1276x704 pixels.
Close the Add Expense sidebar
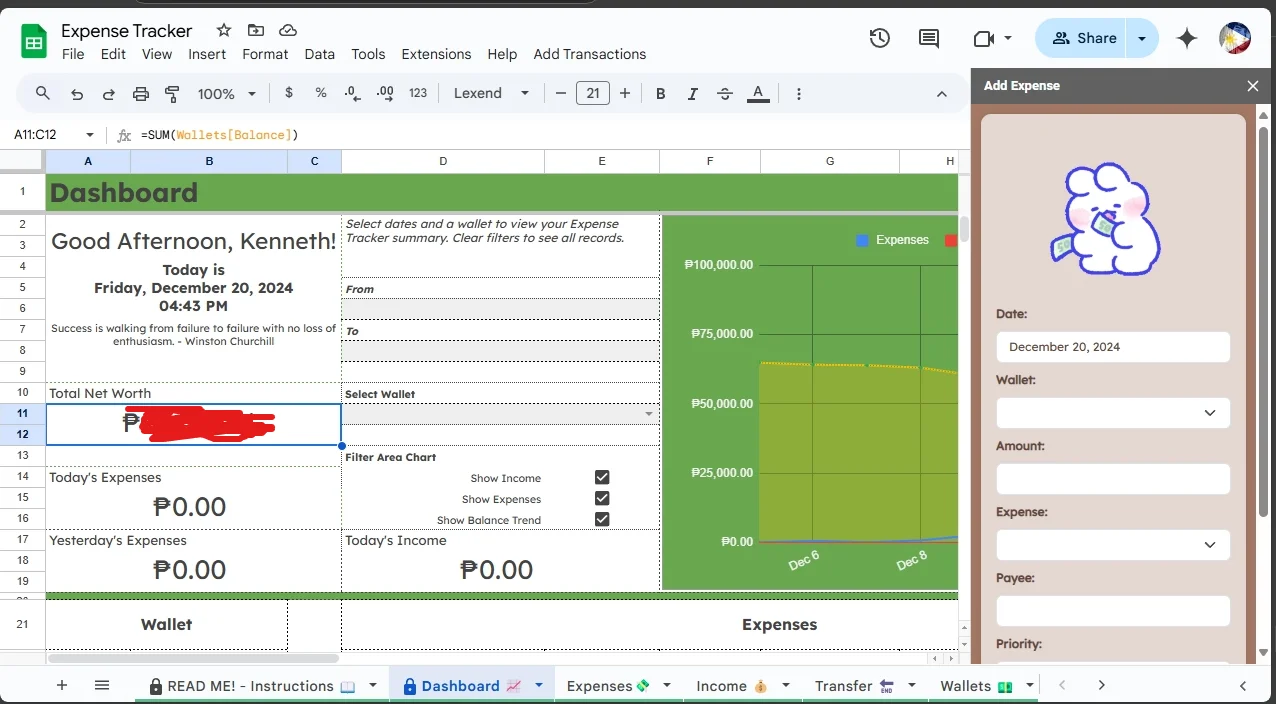click(1253, 86)
